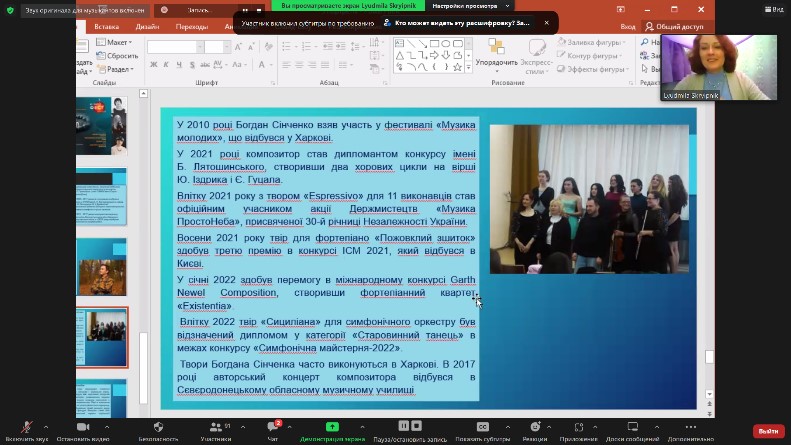Click the green encryption shield icon
The width and height of the screenshot is (791, 445).
(x=10, y=10)
